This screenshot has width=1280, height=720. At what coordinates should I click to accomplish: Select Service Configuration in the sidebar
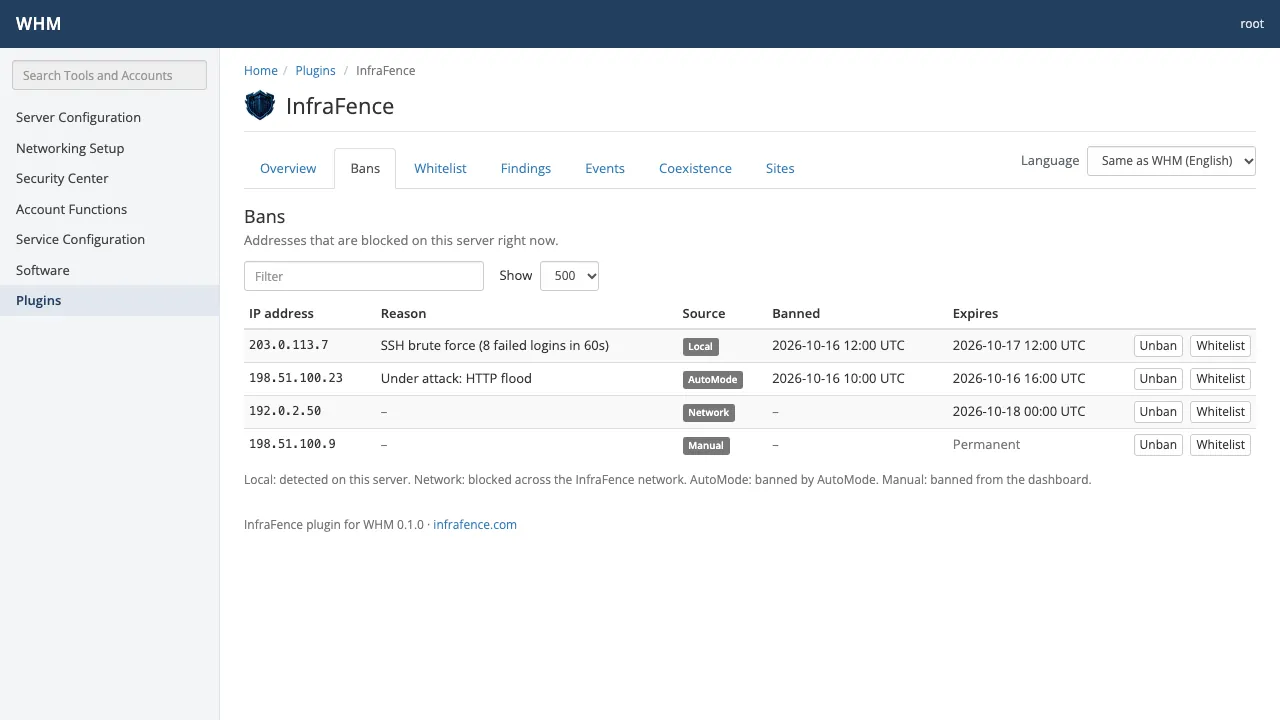tap(109, 239)
